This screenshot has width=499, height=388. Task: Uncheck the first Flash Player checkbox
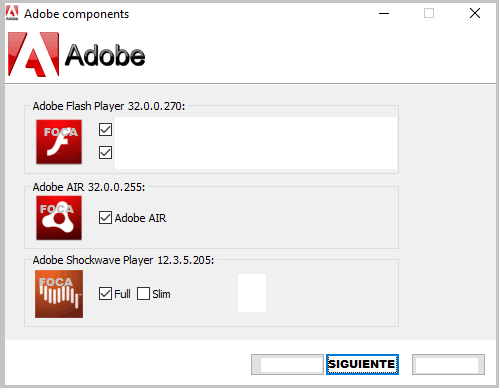pos(105,129)
